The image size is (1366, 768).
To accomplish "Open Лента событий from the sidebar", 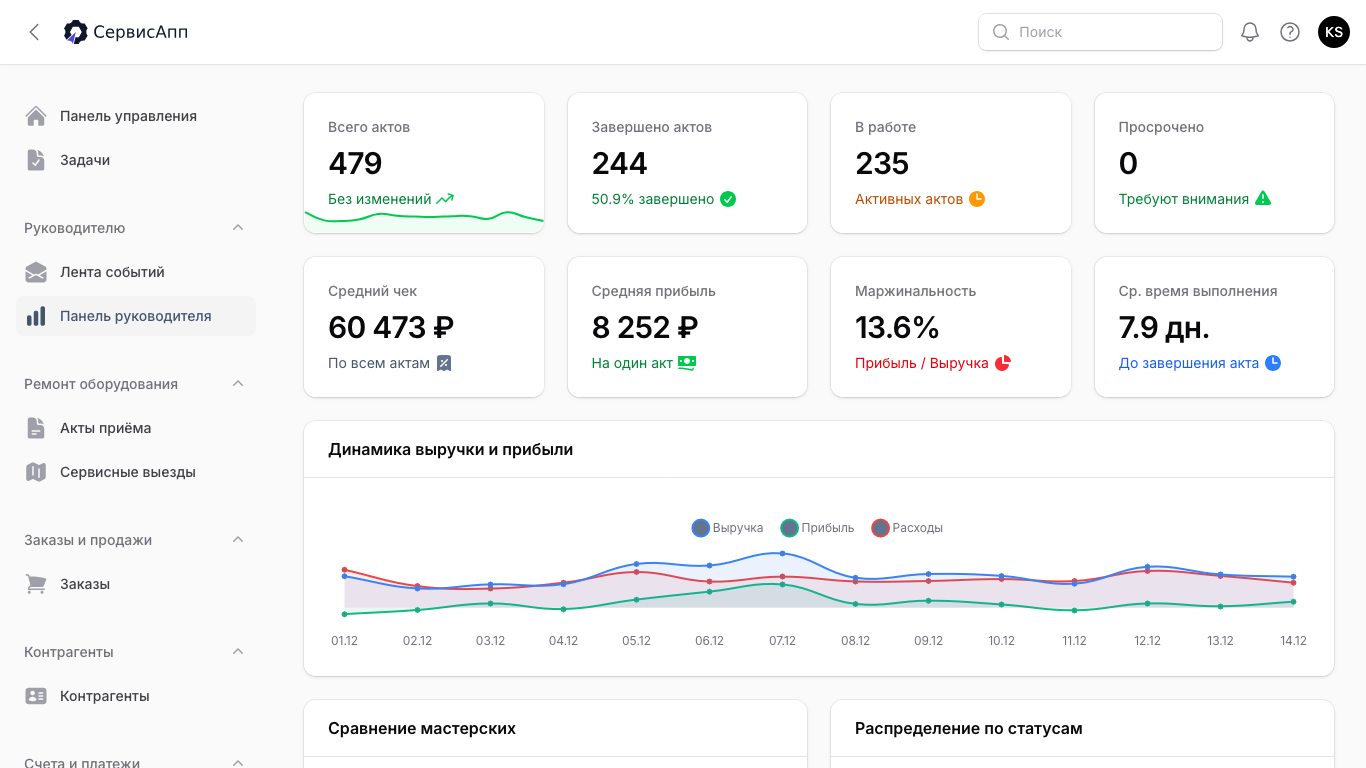I will tap(36, 271).
